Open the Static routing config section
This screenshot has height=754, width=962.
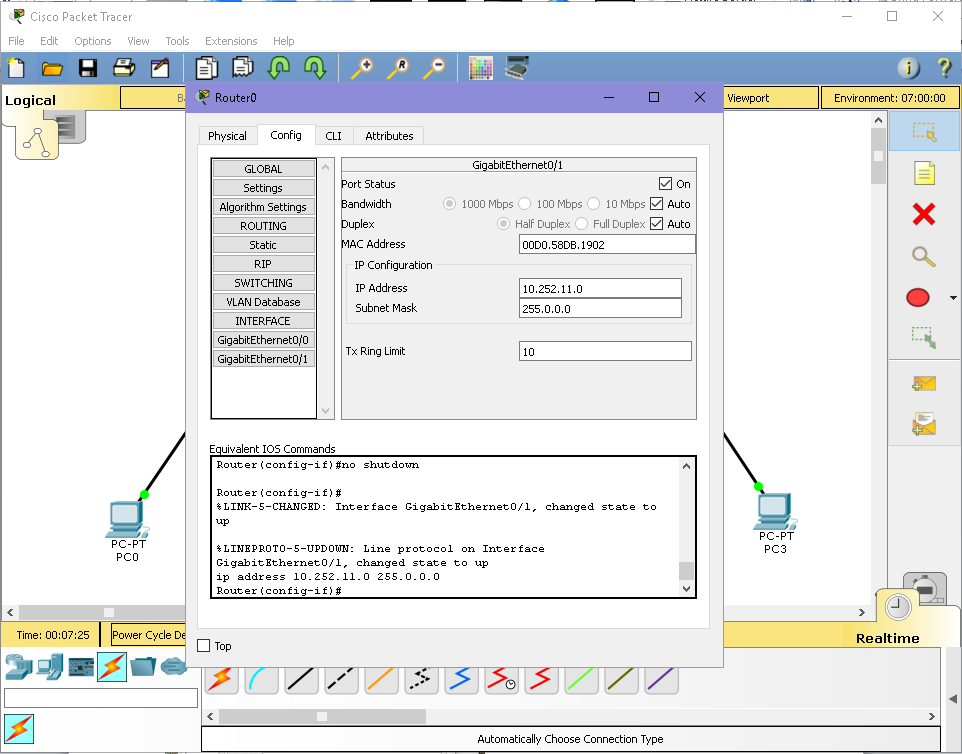[x=263, y=245]
